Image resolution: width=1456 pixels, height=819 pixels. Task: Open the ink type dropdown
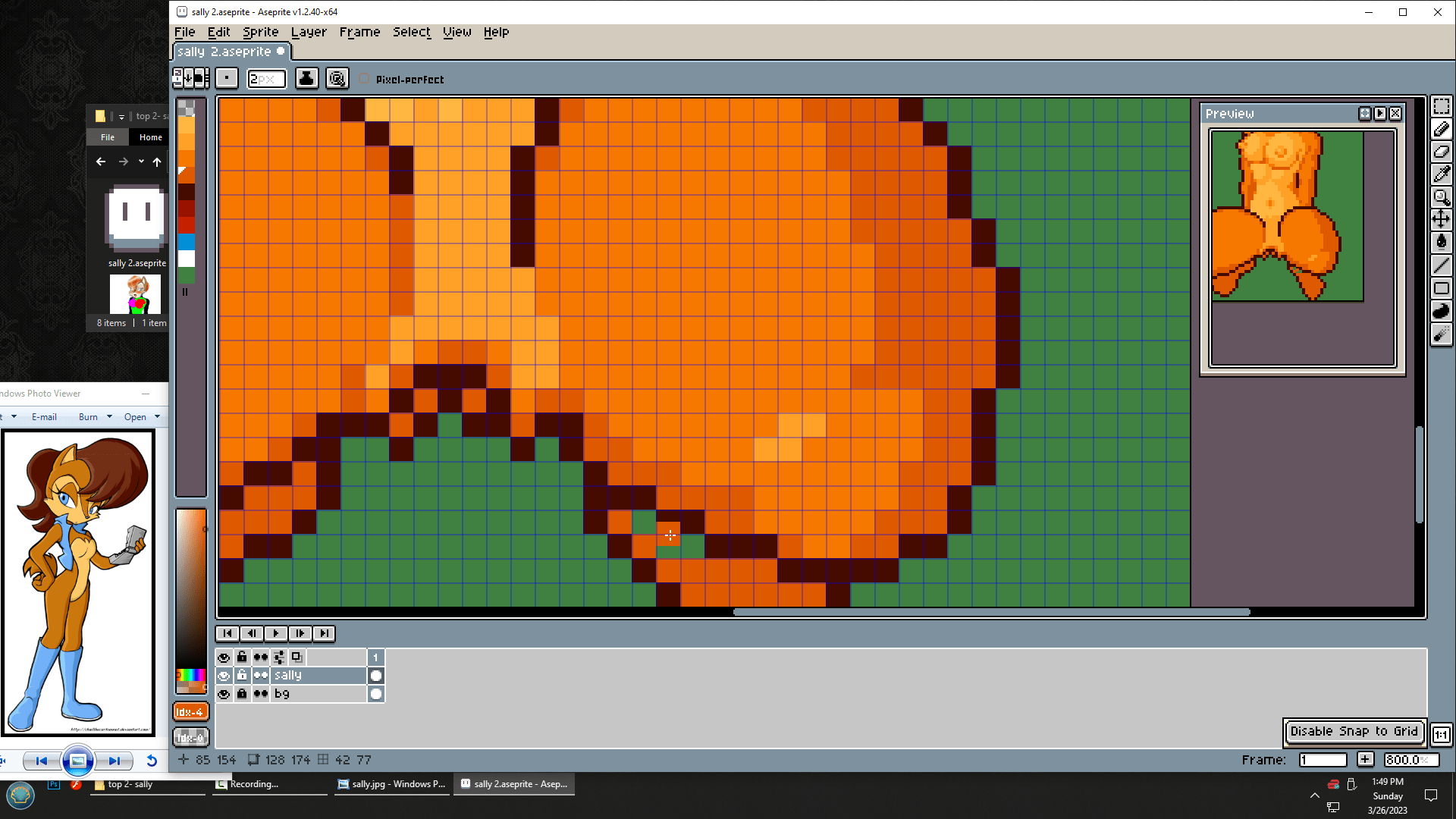point(306,79)
